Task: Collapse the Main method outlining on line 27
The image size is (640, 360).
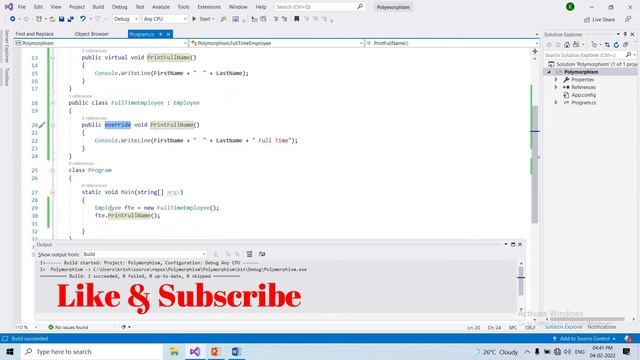Action: (x=53, y=192)
